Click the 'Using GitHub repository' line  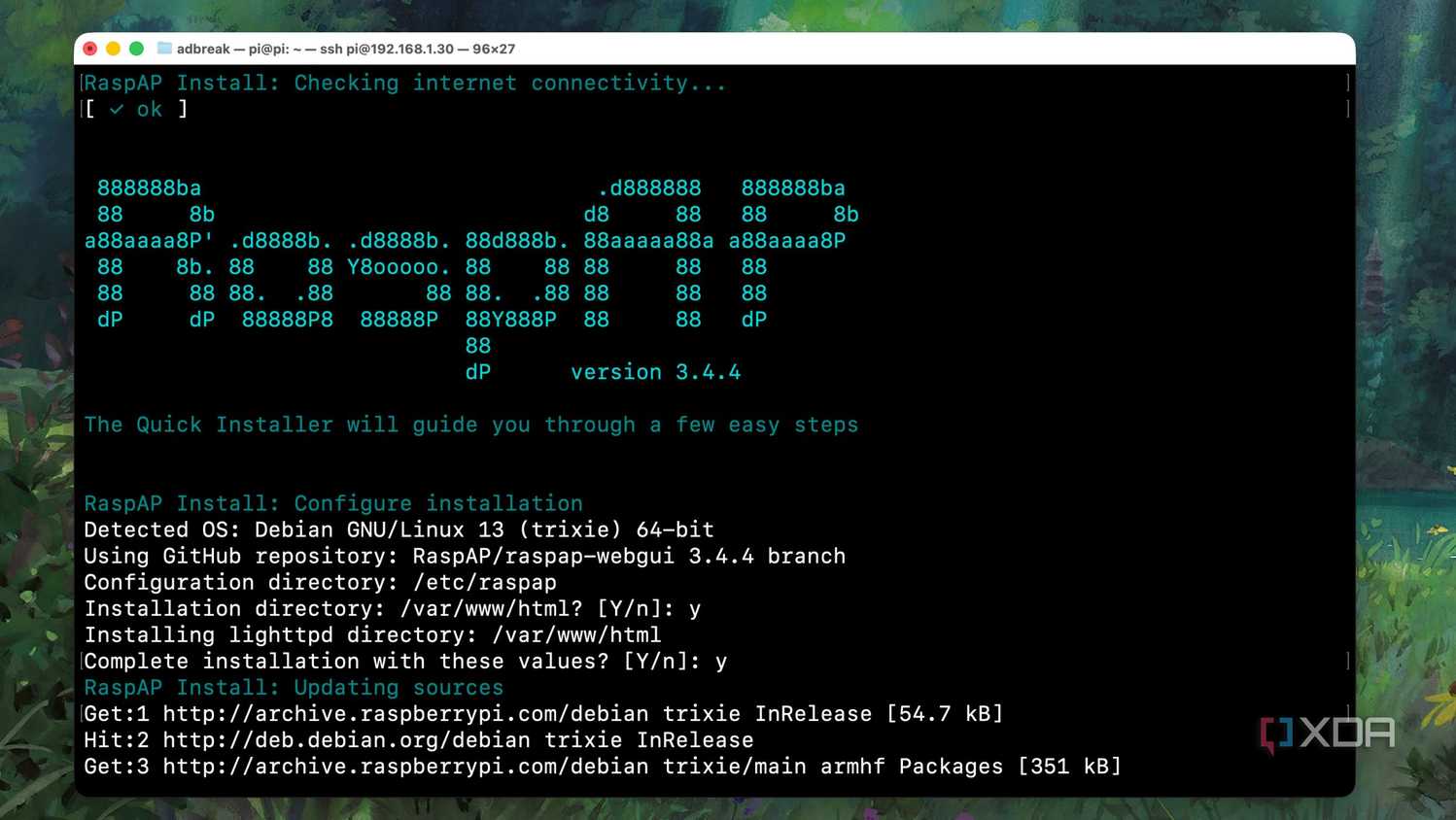point(465,556)
